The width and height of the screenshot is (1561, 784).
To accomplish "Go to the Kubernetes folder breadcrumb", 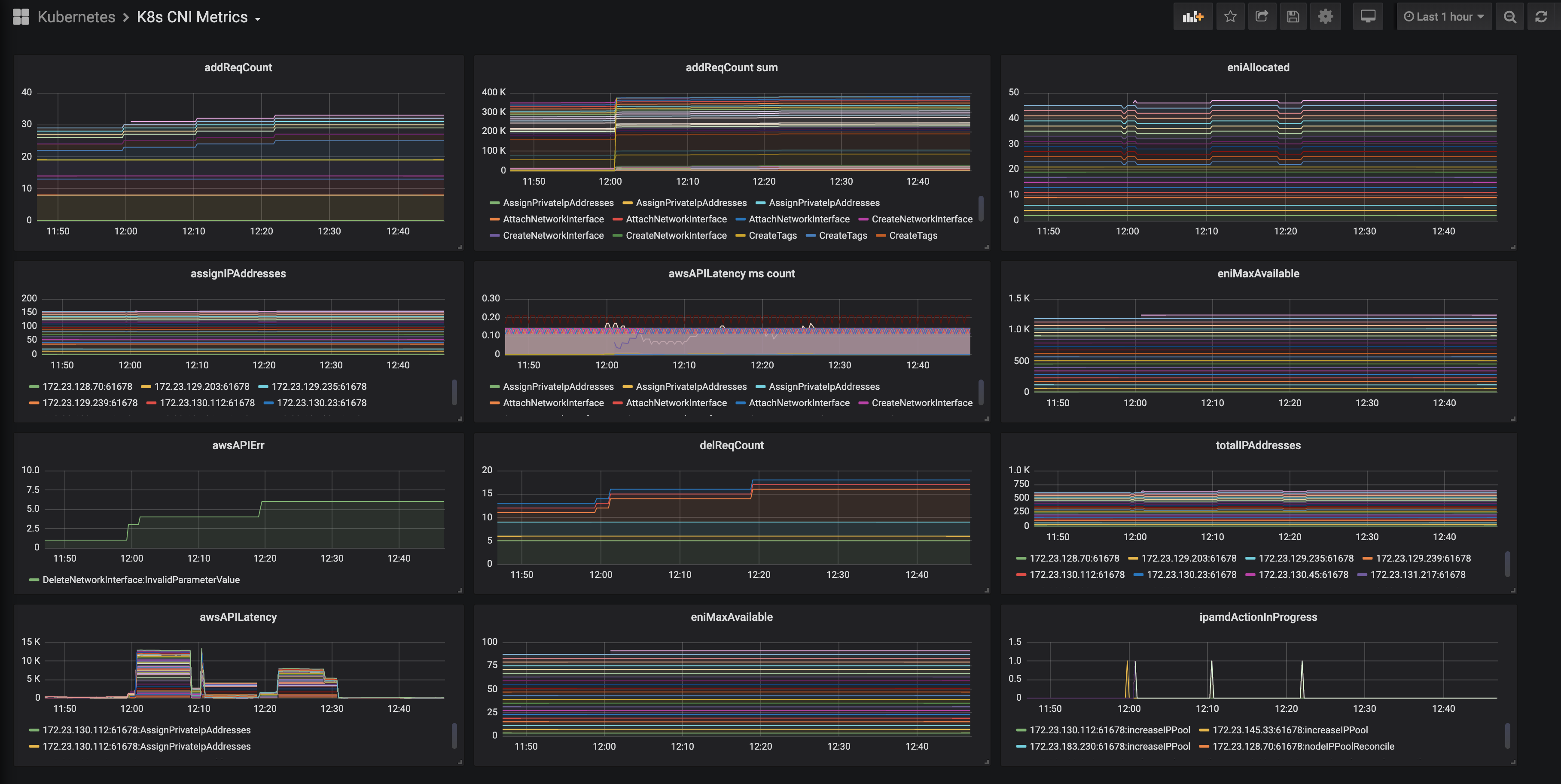I will point(76,17).
